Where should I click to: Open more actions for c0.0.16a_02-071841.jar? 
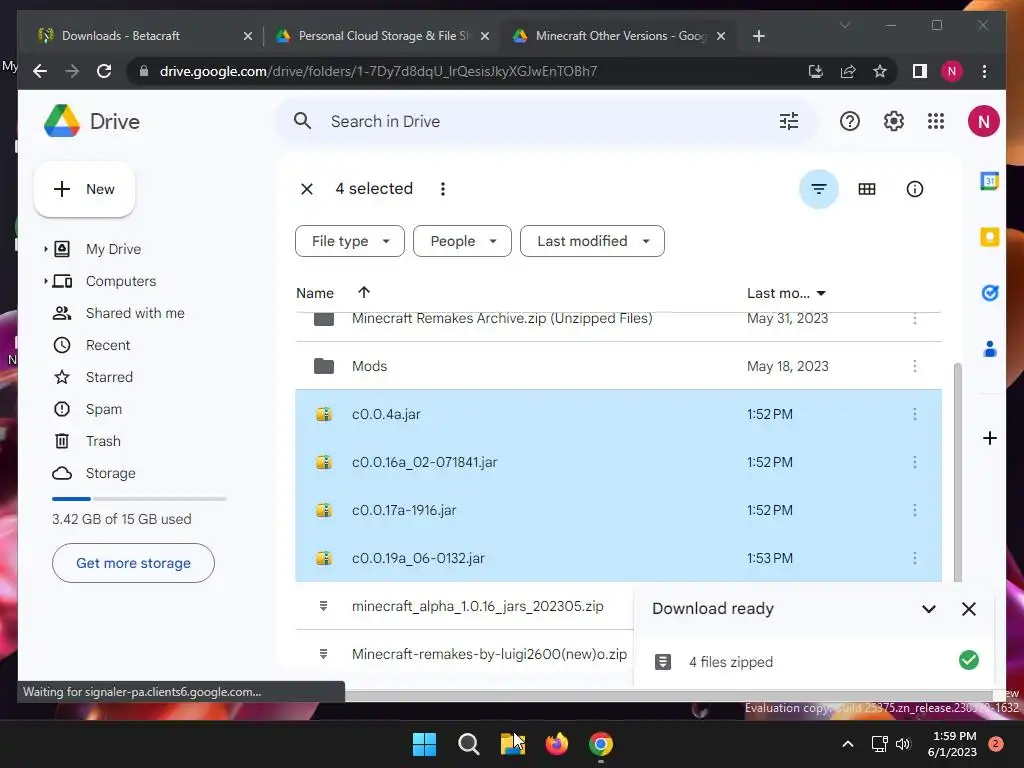[x=914, y=462]
